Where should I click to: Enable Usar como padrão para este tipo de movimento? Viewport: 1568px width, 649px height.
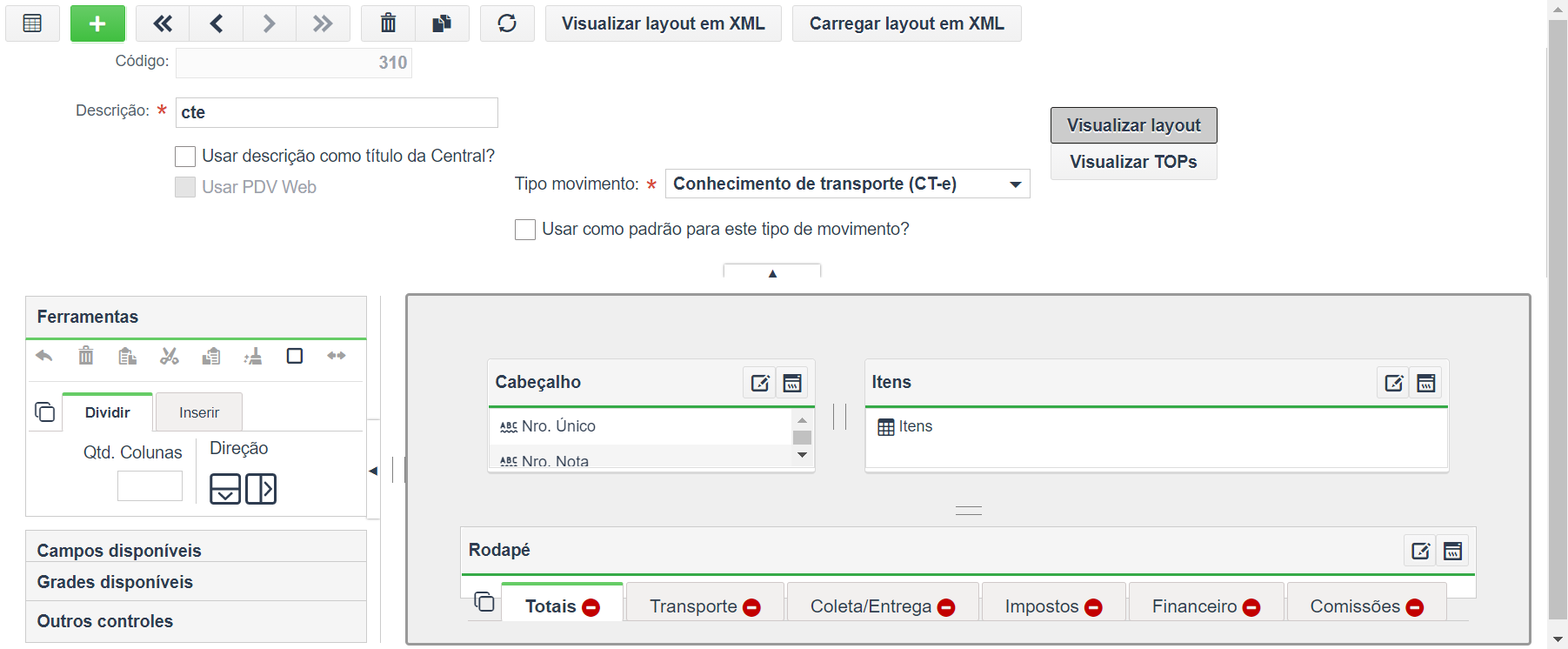click(x=525, y=230)
